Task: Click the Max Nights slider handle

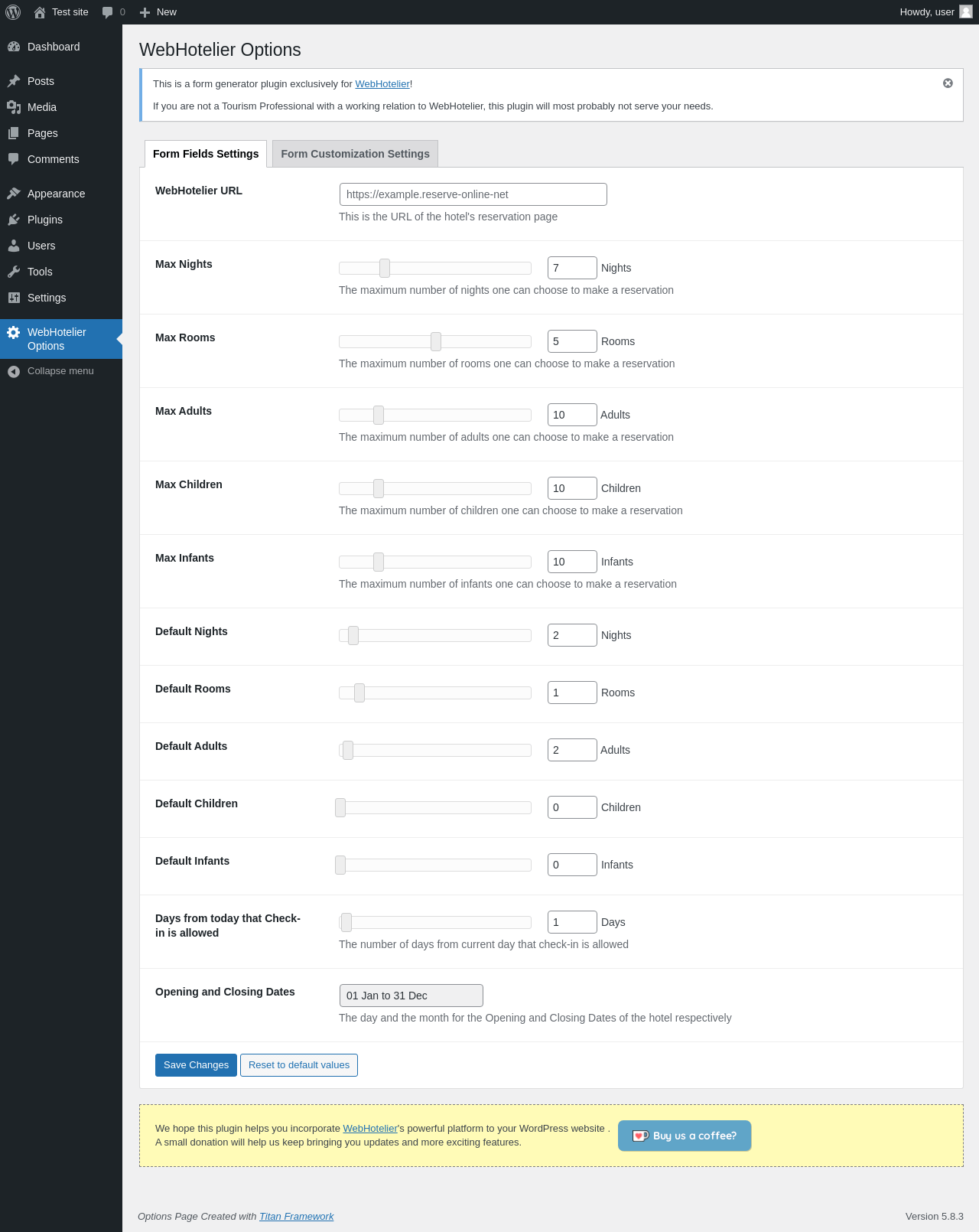Action: [x=385, y=268]
